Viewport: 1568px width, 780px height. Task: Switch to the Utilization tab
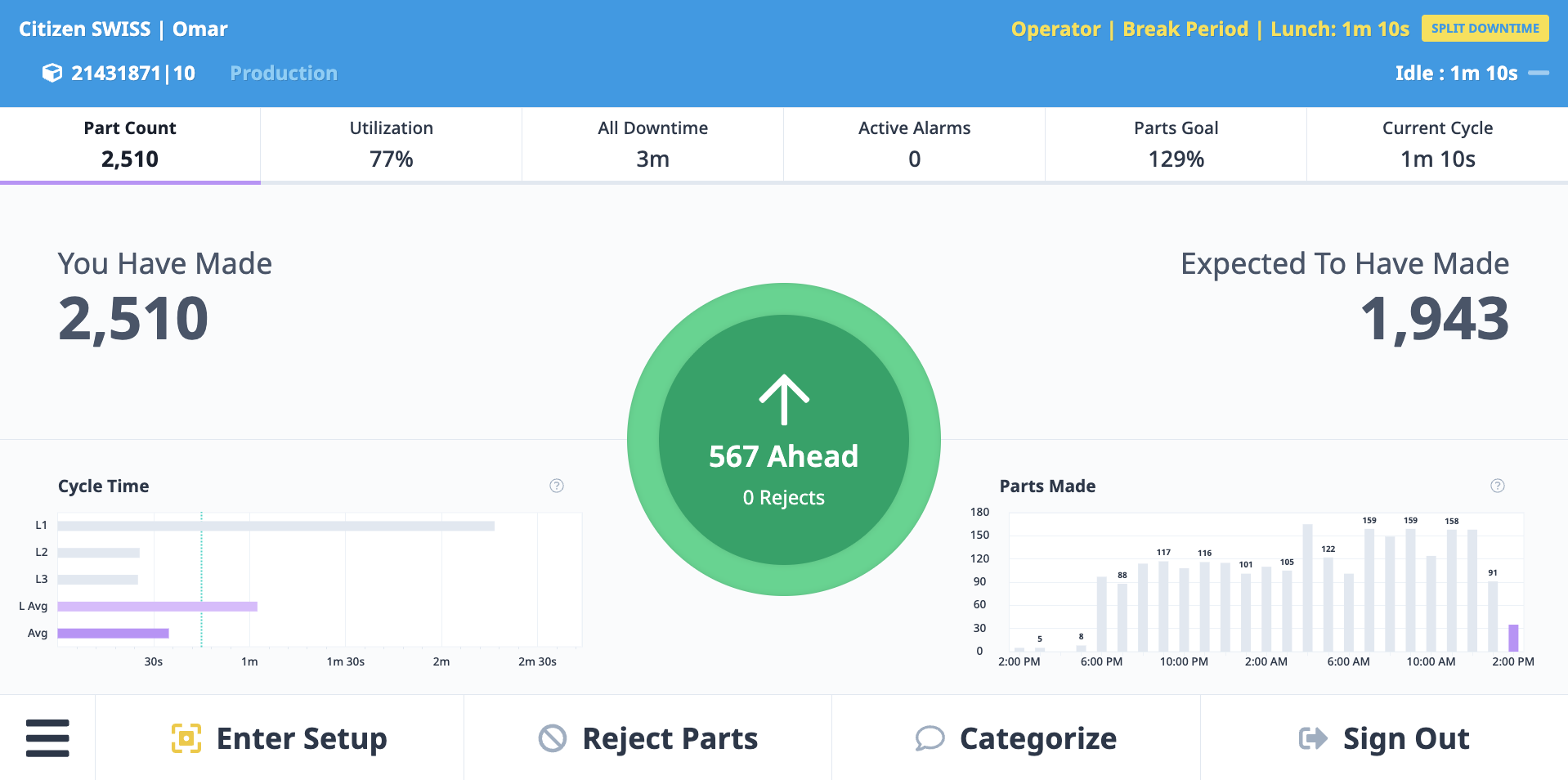coord(391,144)
